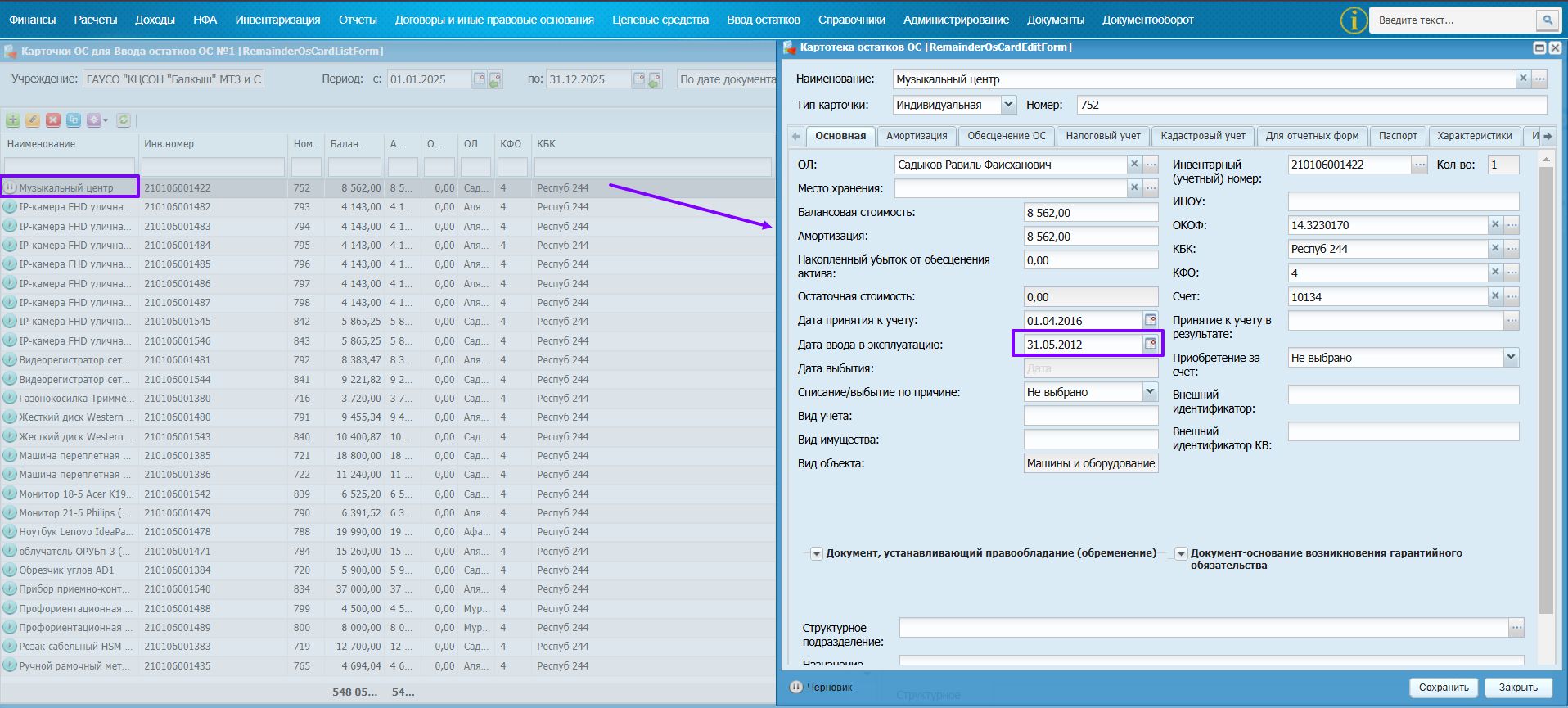Switch to the Налоговый учет tab
Screen dimensions: 1568x708
pos(1103,136)
